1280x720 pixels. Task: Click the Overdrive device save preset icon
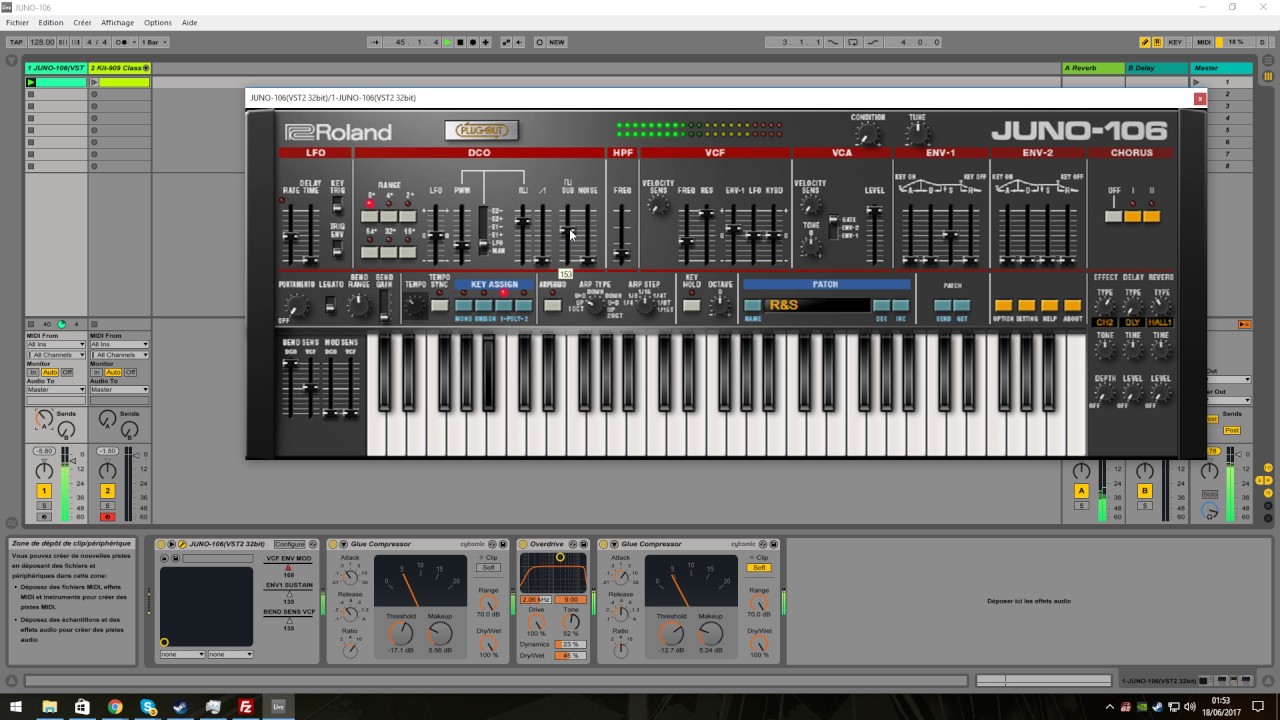584,544
